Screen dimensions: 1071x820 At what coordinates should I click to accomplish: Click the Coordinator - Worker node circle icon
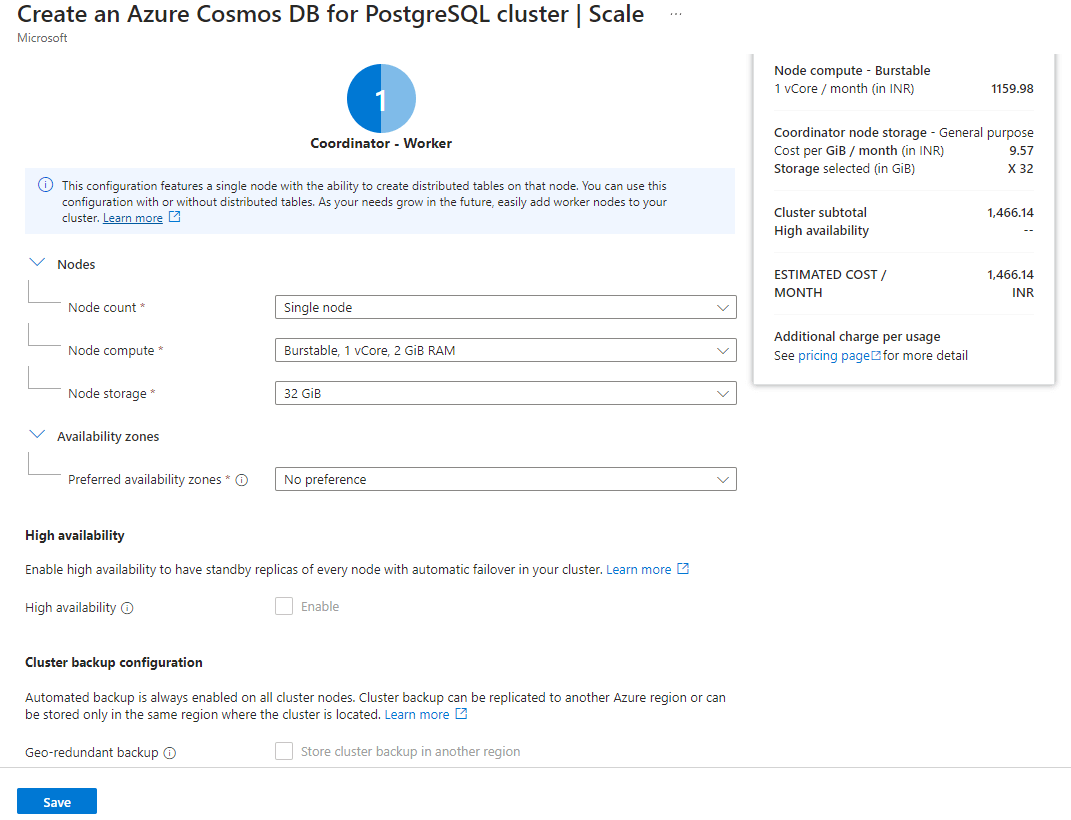381,98
